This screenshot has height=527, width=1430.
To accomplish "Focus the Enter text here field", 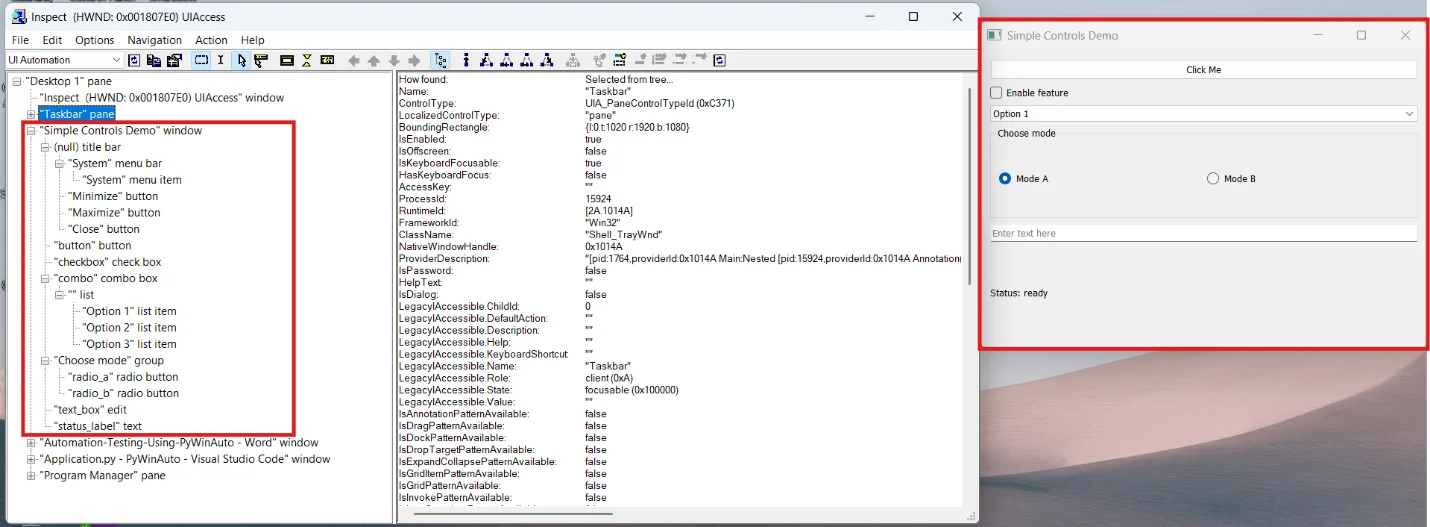I will (x=1204, y=233).
